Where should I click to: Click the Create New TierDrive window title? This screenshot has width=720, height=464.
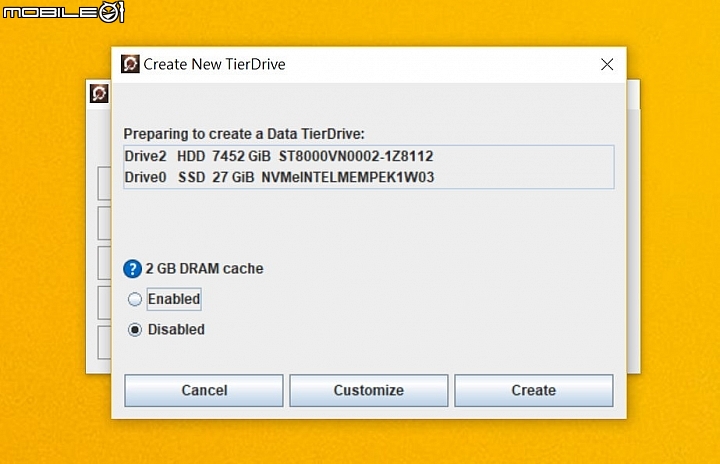[x=214, y=64]
